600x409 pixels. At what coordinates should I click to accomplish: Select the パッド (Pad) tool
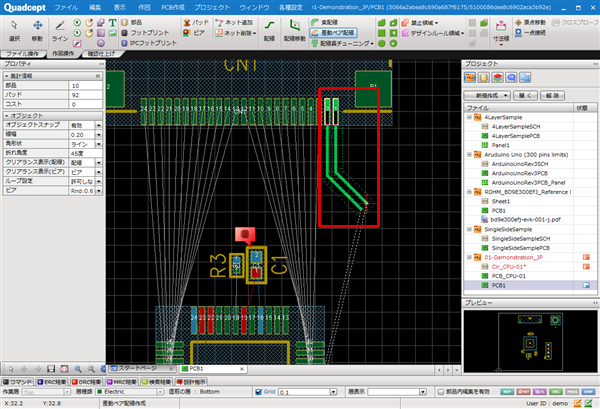[x=198, y=20]
